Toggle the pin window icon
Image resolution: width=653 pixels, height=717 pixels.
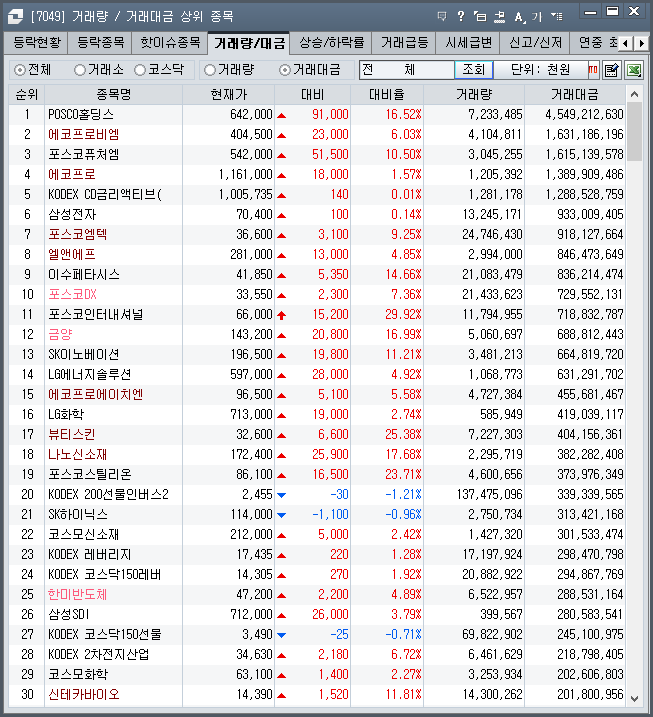(499, 17)
